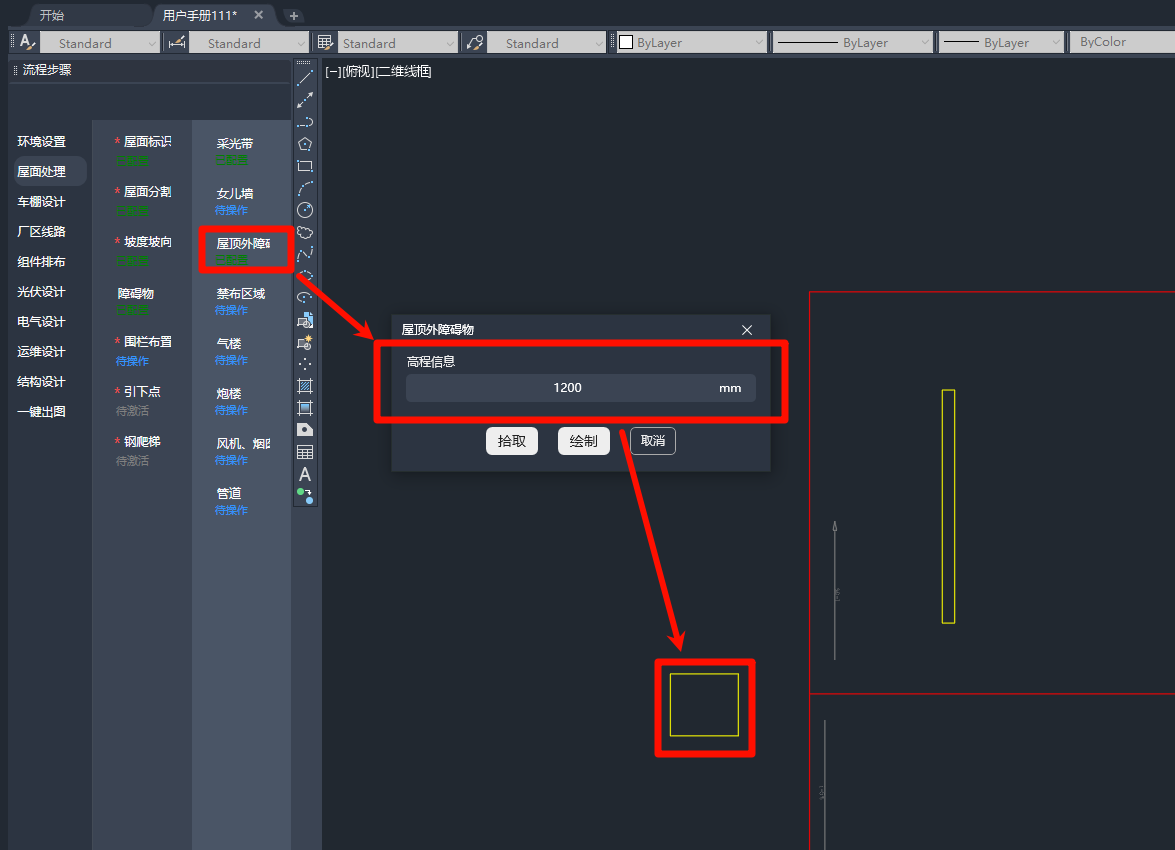Open the ByColor plot style dropdown
This screenshot has height=850, width=1175.
[1122, 43]
